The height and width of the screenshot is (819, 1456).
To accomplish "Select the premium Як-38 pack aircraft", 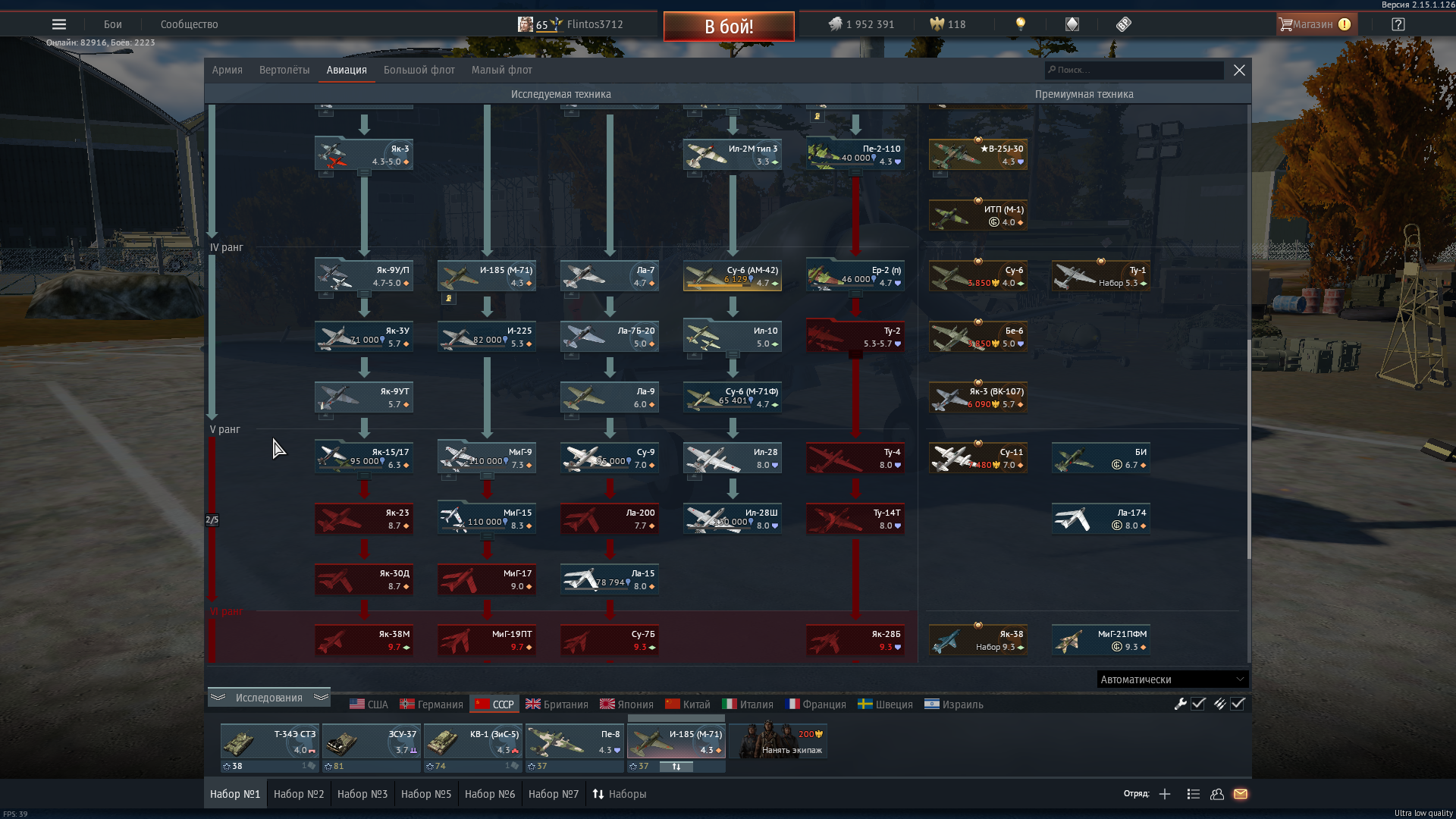I will pos(978,639).
